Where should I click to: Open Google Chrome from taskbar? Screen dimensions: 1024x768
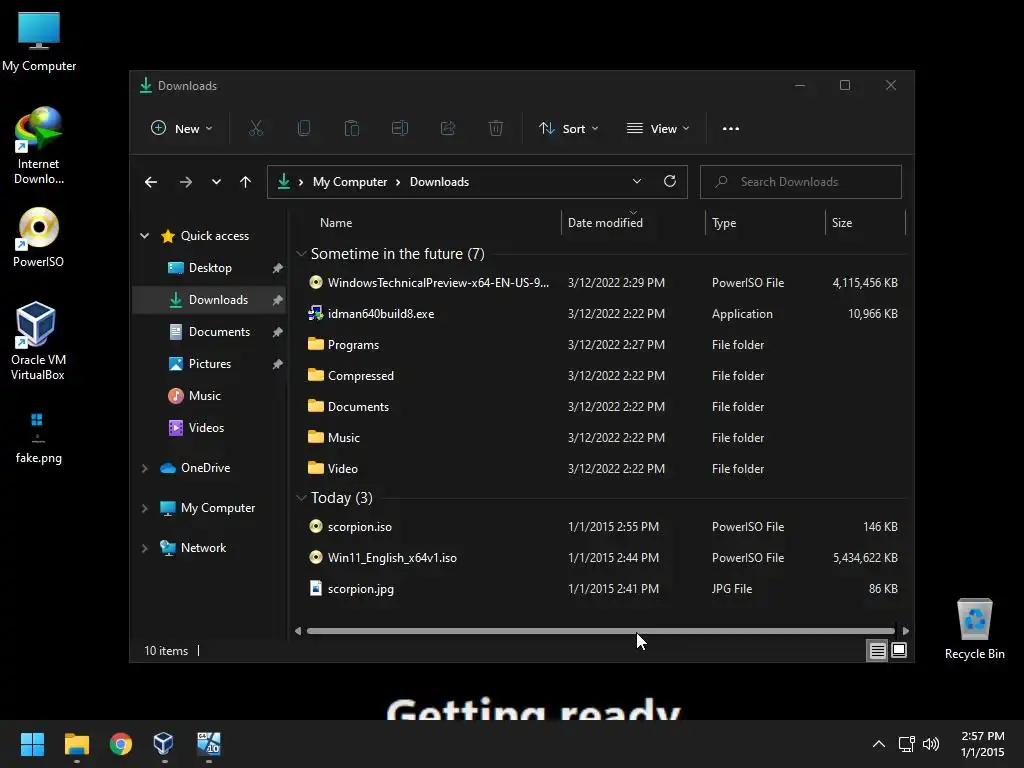[121, 744]
